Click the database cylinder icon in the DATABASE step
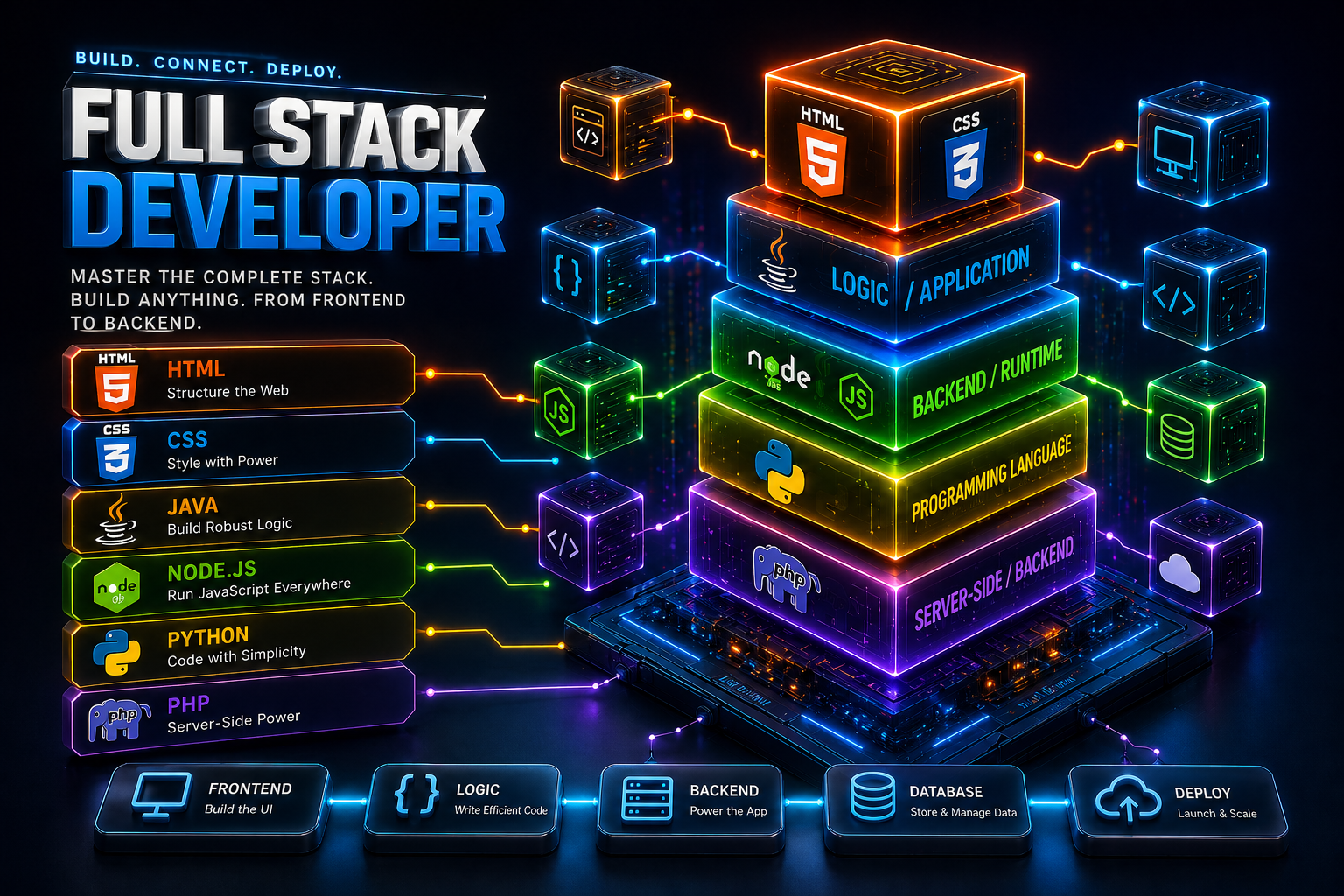1344x896 pixels. pos(872,796)
